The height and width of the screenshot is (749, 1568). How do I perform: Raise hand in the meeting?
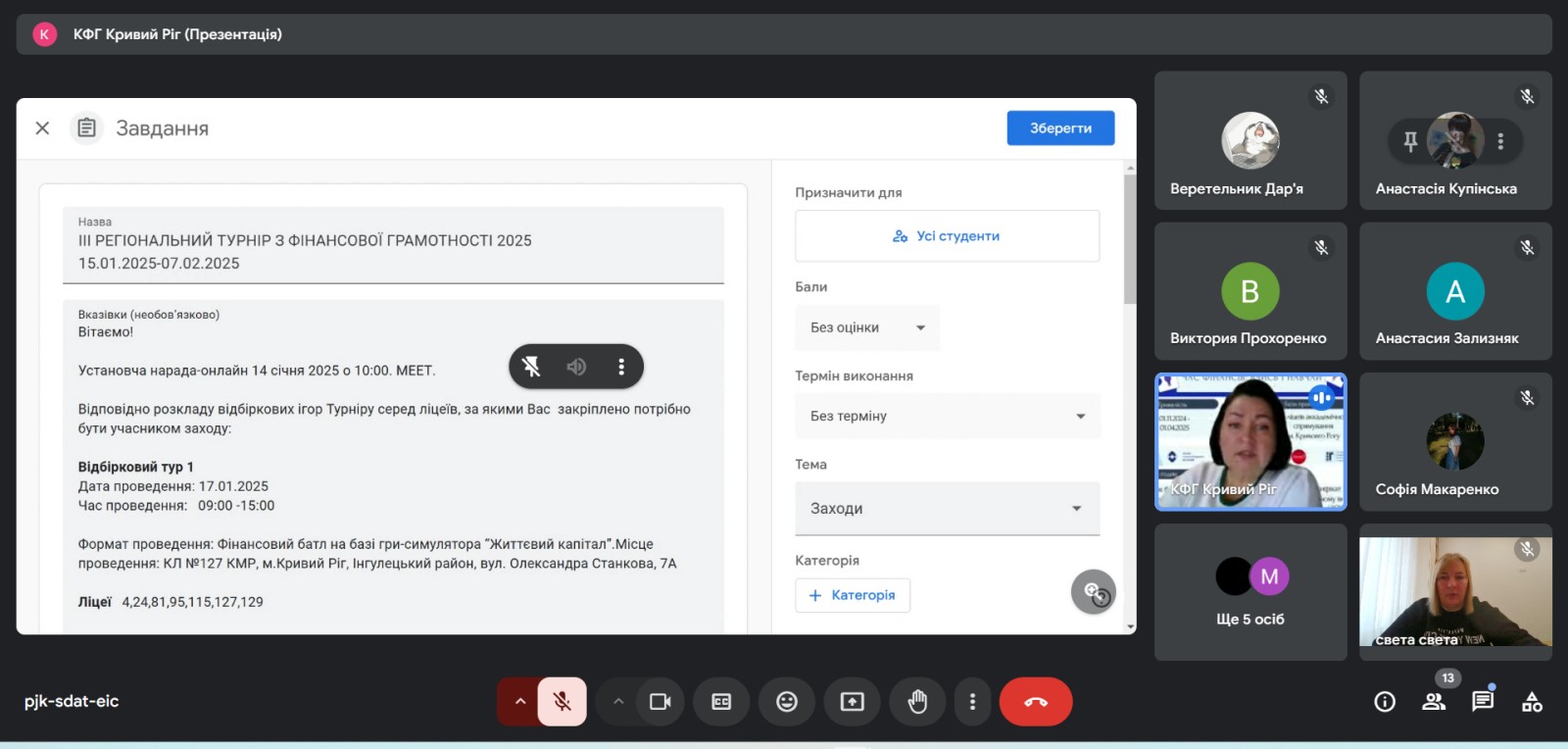pyautogui.click(x=917, y=702)
